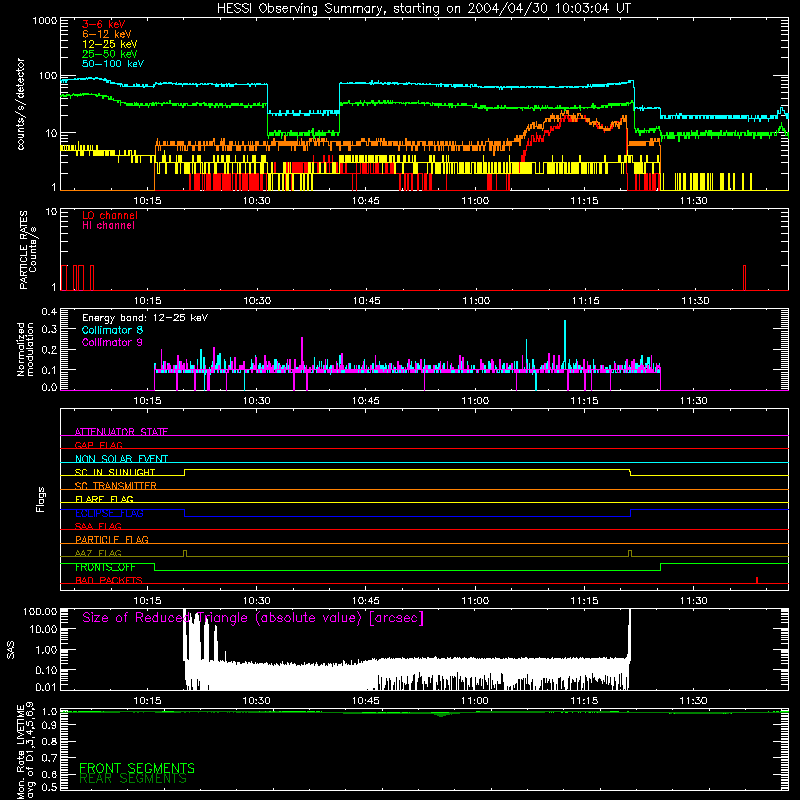Click the 100.00 tick label on SAS axis
The image size is (800, 800).
pos(40,611)
